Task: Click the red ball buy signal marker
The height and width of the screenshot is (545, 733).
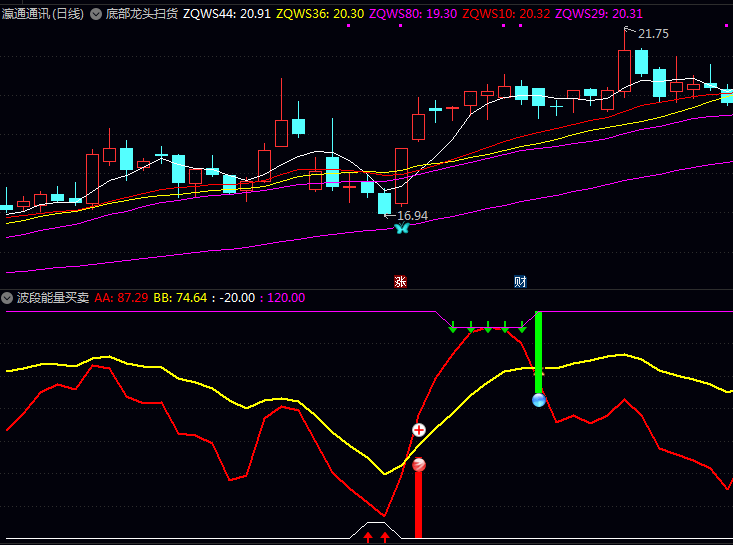Action: point(419,465)
